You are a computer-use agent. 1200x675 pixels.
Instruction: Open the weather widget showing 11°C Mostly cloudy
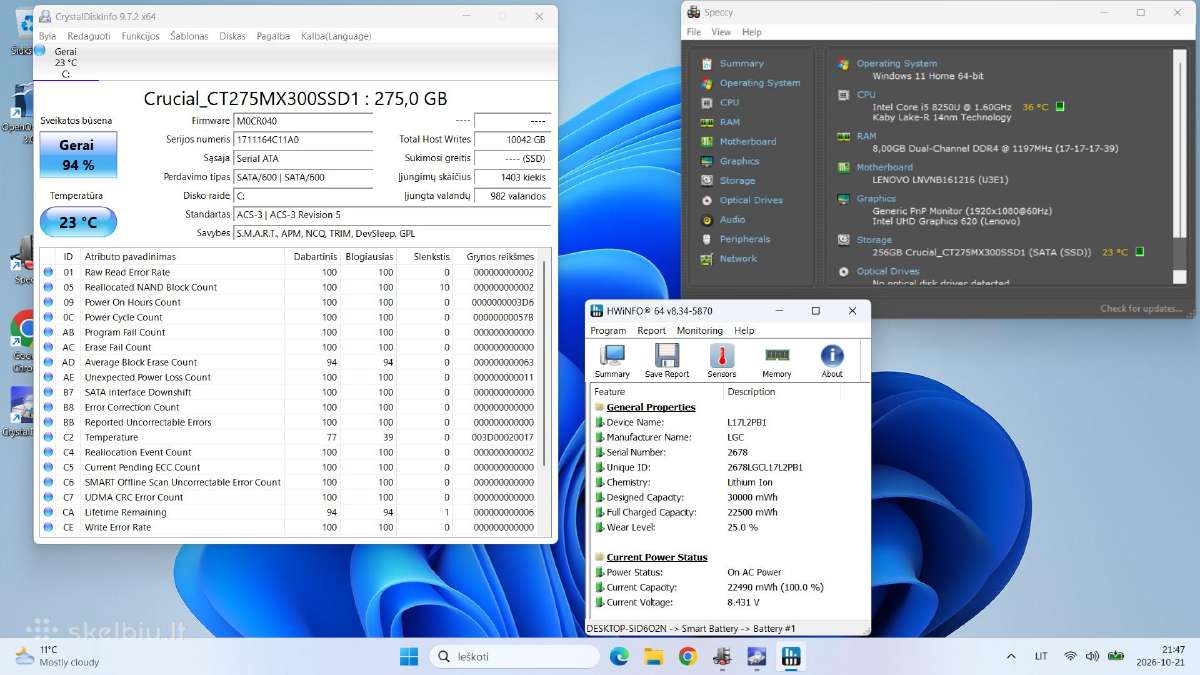point(57,656)
